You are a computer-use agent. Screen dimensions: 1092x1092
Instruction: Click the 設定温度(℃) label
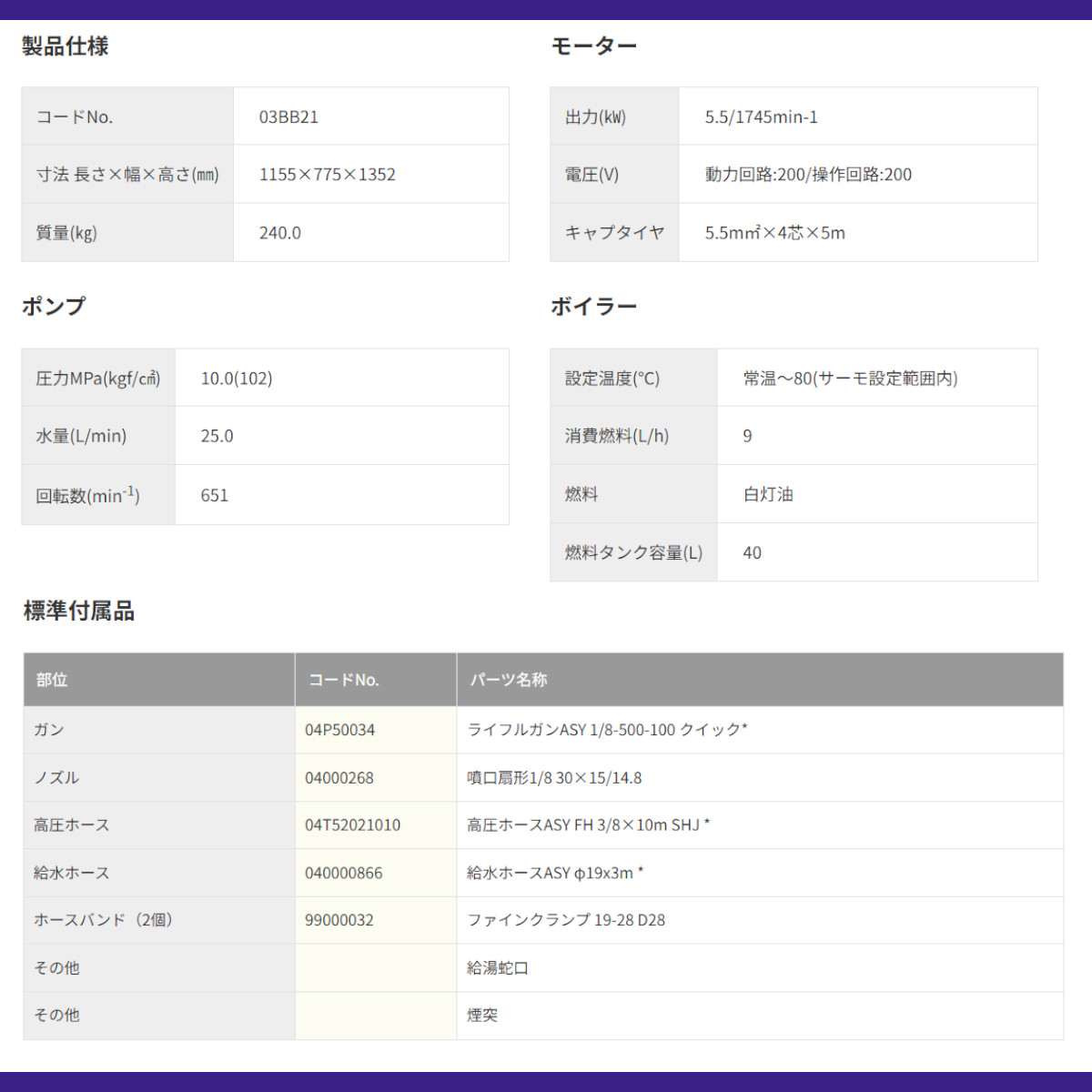pyautogui.click(x=612, y=379)
